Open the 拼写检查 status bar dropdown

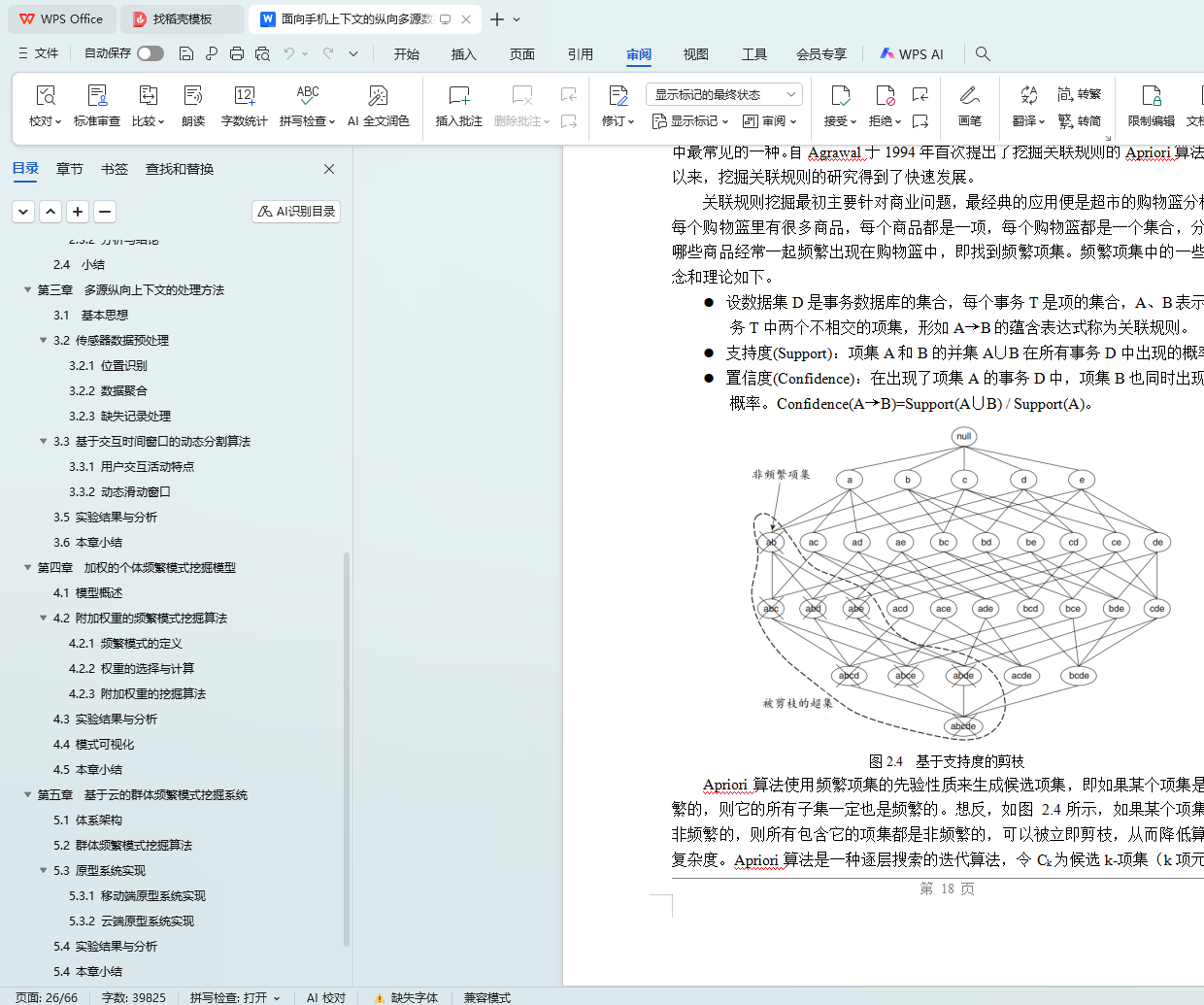(235, 997)
